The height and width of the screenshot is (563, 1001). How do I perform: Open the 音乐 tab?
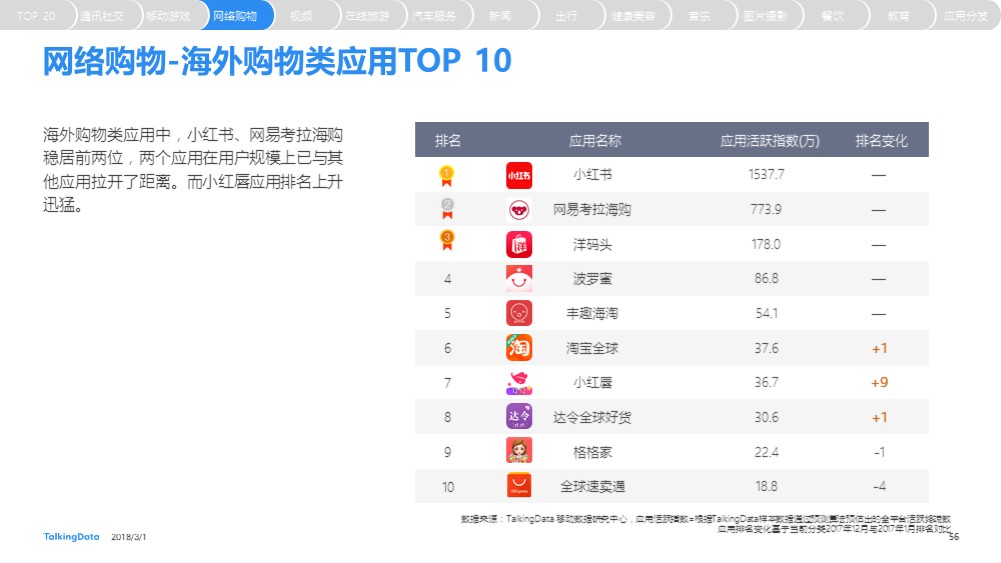coord(700,15)
